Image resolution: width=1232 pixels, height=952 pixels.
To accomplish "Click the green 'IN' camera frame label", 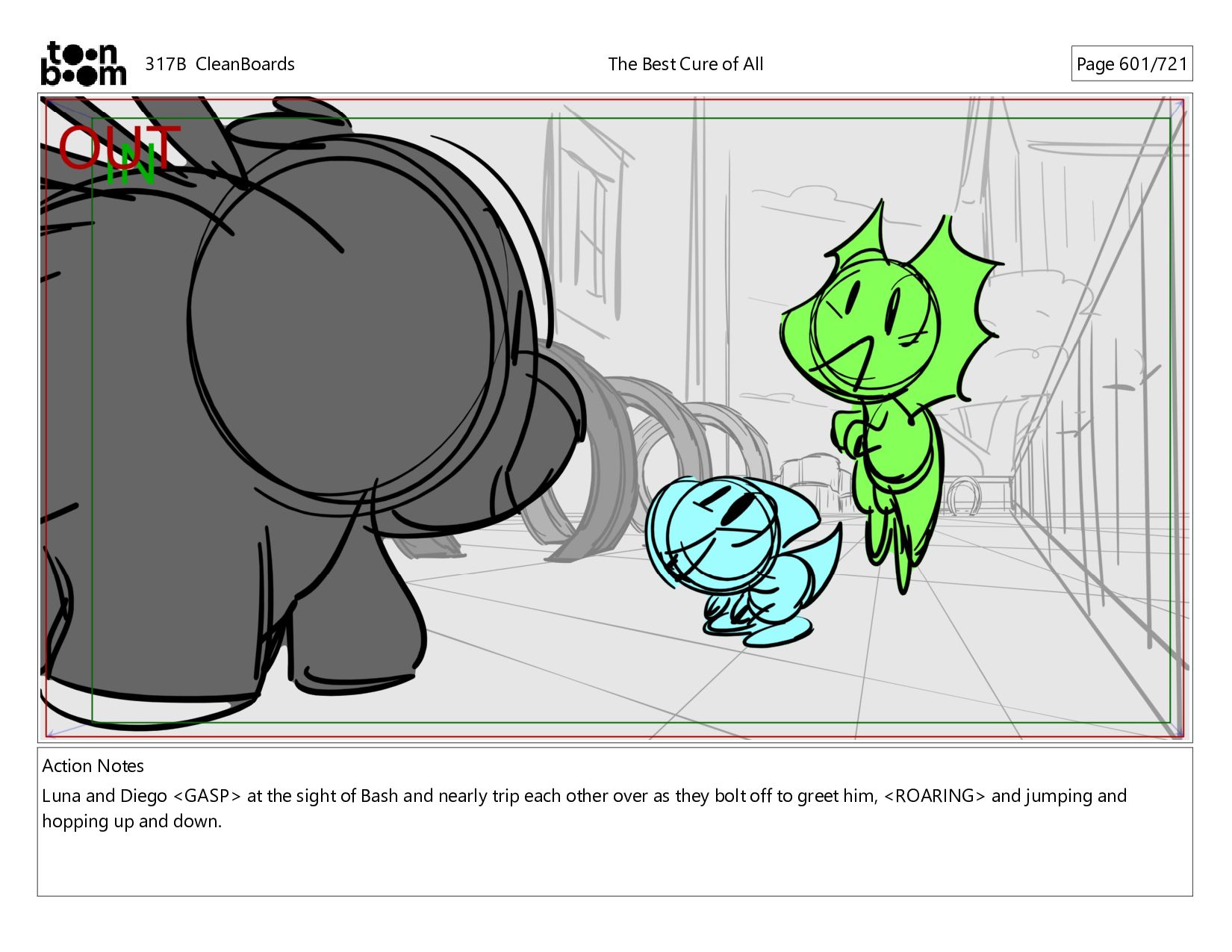I will (x=131, y=164).
